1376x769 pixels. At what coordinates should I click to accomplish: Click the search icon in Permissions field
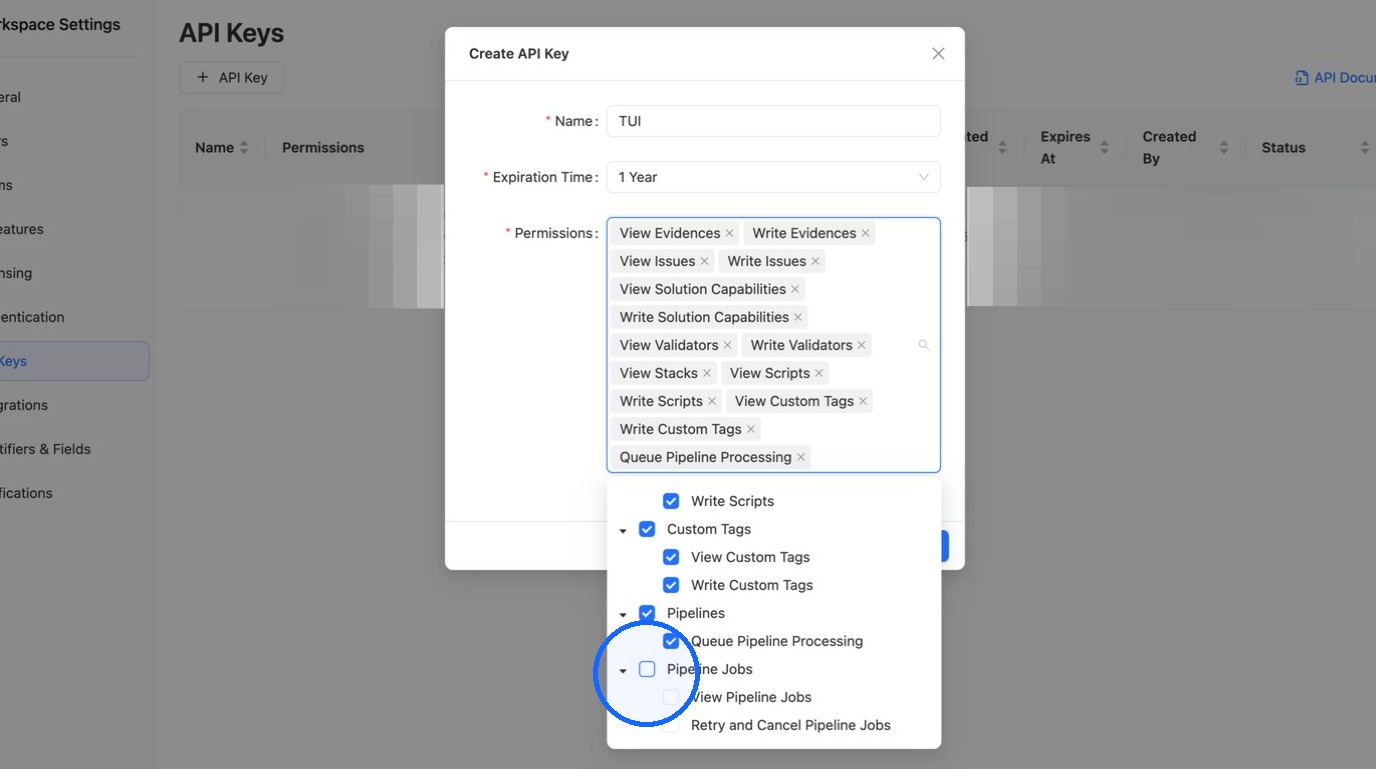click(923, 345)
